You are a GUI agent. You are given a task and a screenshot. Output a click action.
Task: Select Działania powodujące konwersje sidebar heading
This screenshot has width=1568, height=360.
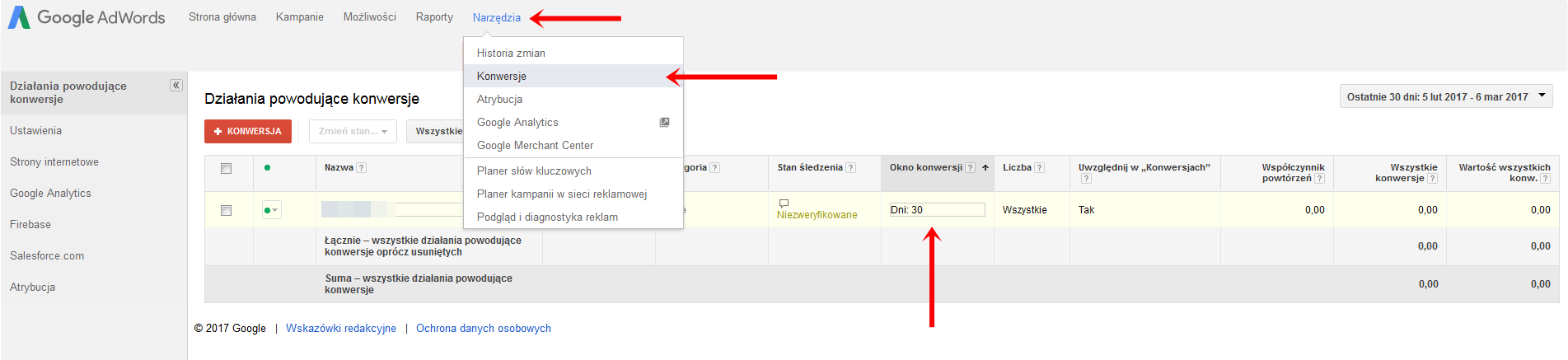click(x=68, y=92)
